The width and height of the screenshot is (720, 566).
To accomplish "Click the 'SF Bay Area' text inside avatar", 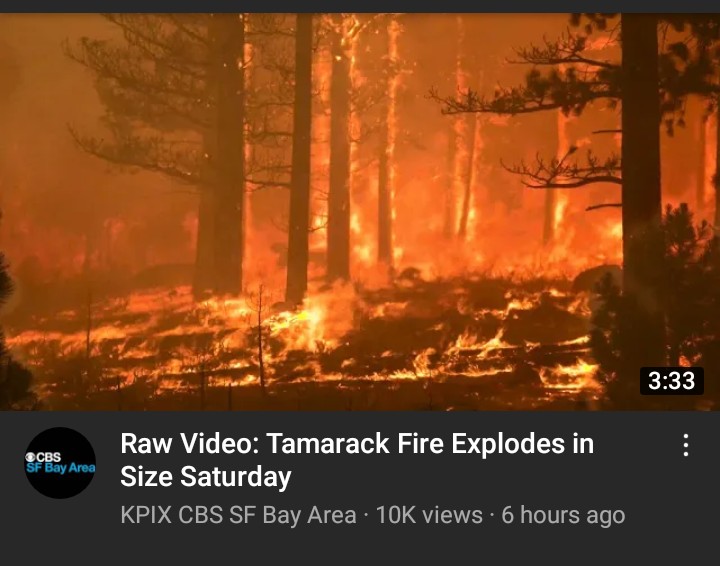I will pos(61,468).
